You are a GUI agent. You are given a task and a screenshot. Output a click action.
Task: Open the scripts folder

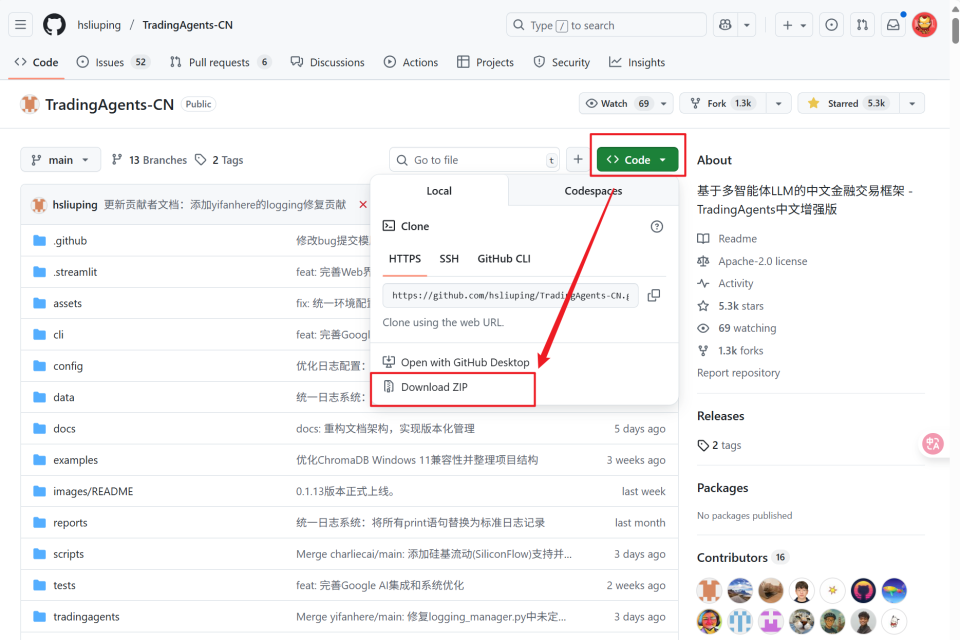point(69,554)
